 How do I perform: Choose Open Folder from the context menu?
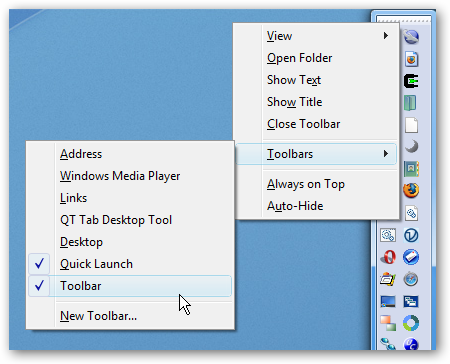pos(316,58)
